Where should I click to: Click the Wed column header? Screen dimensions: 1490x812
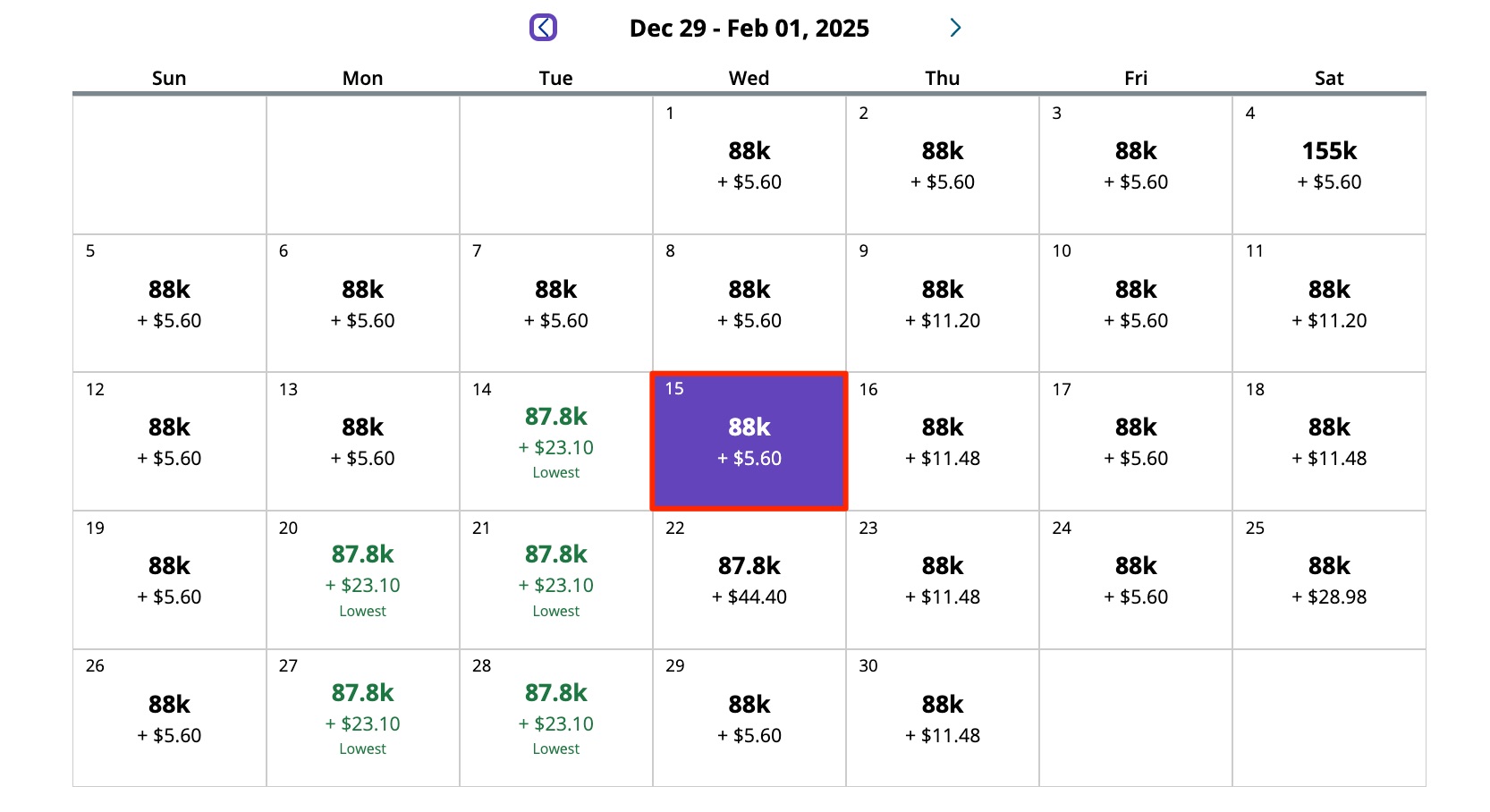[x=749, y=79]
